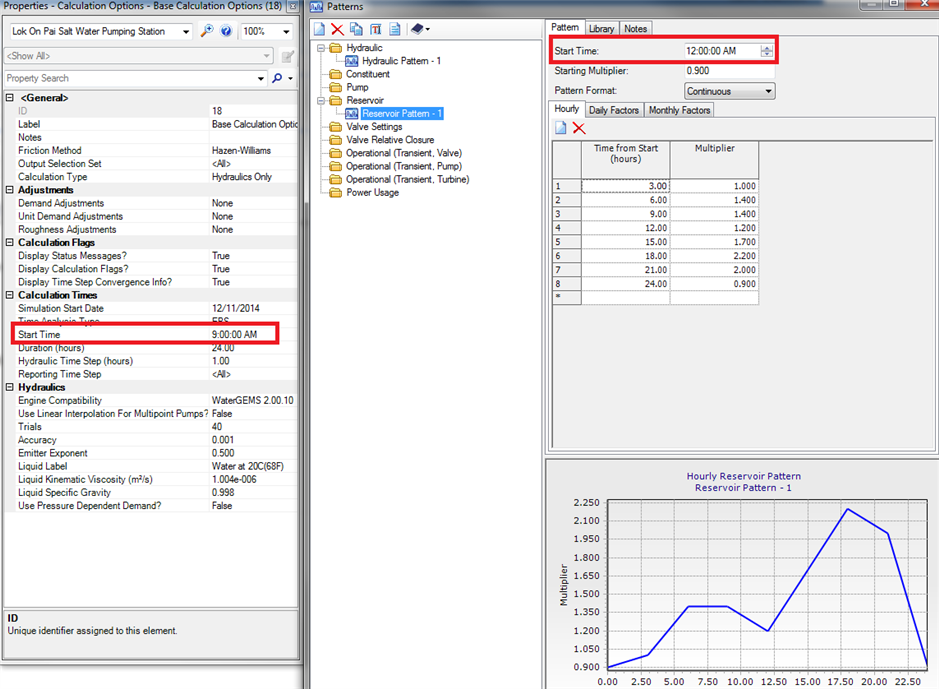Click the Rename pattern icon

[x=377, y=30]
